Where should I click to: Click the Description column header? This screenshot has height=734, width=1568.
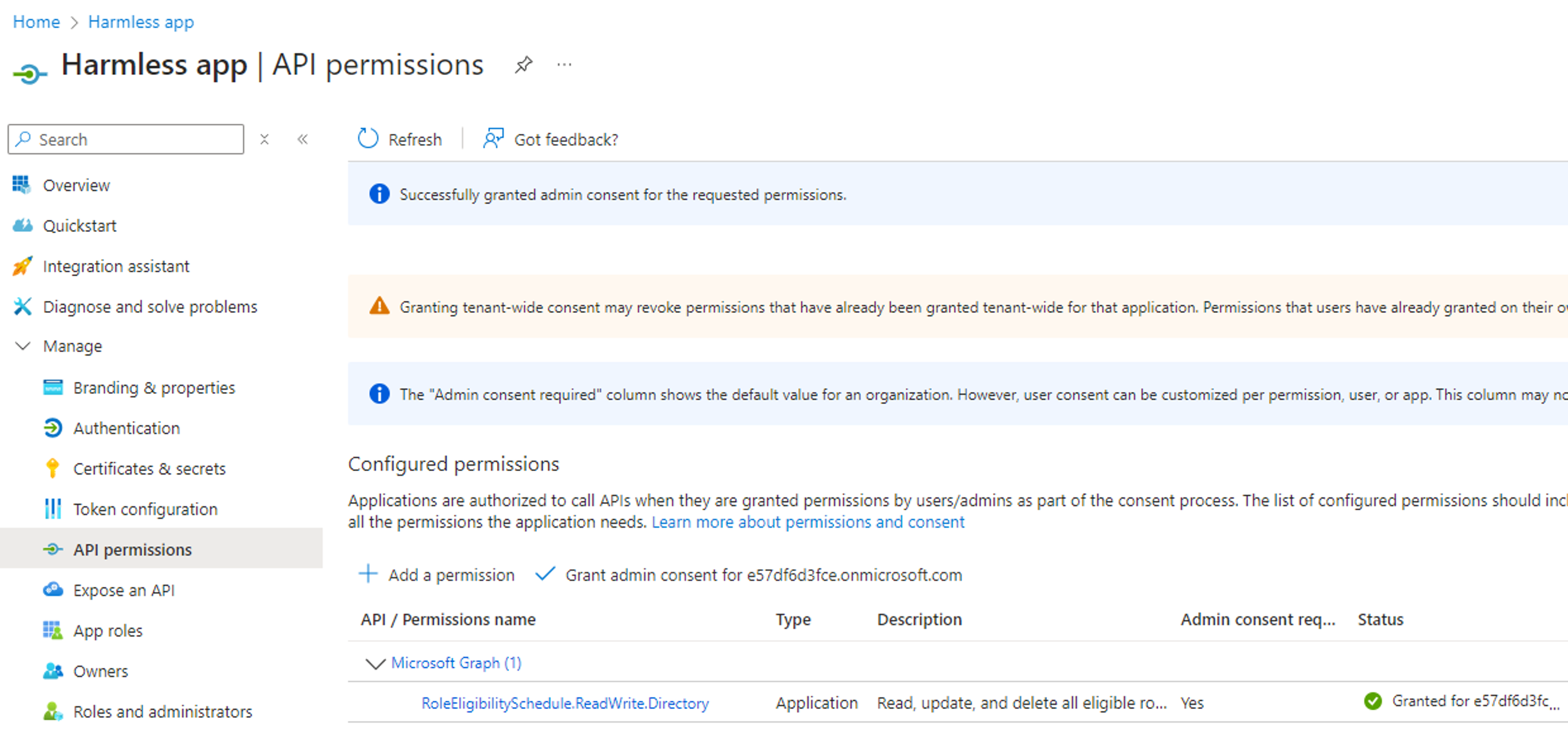coord(919,619)
